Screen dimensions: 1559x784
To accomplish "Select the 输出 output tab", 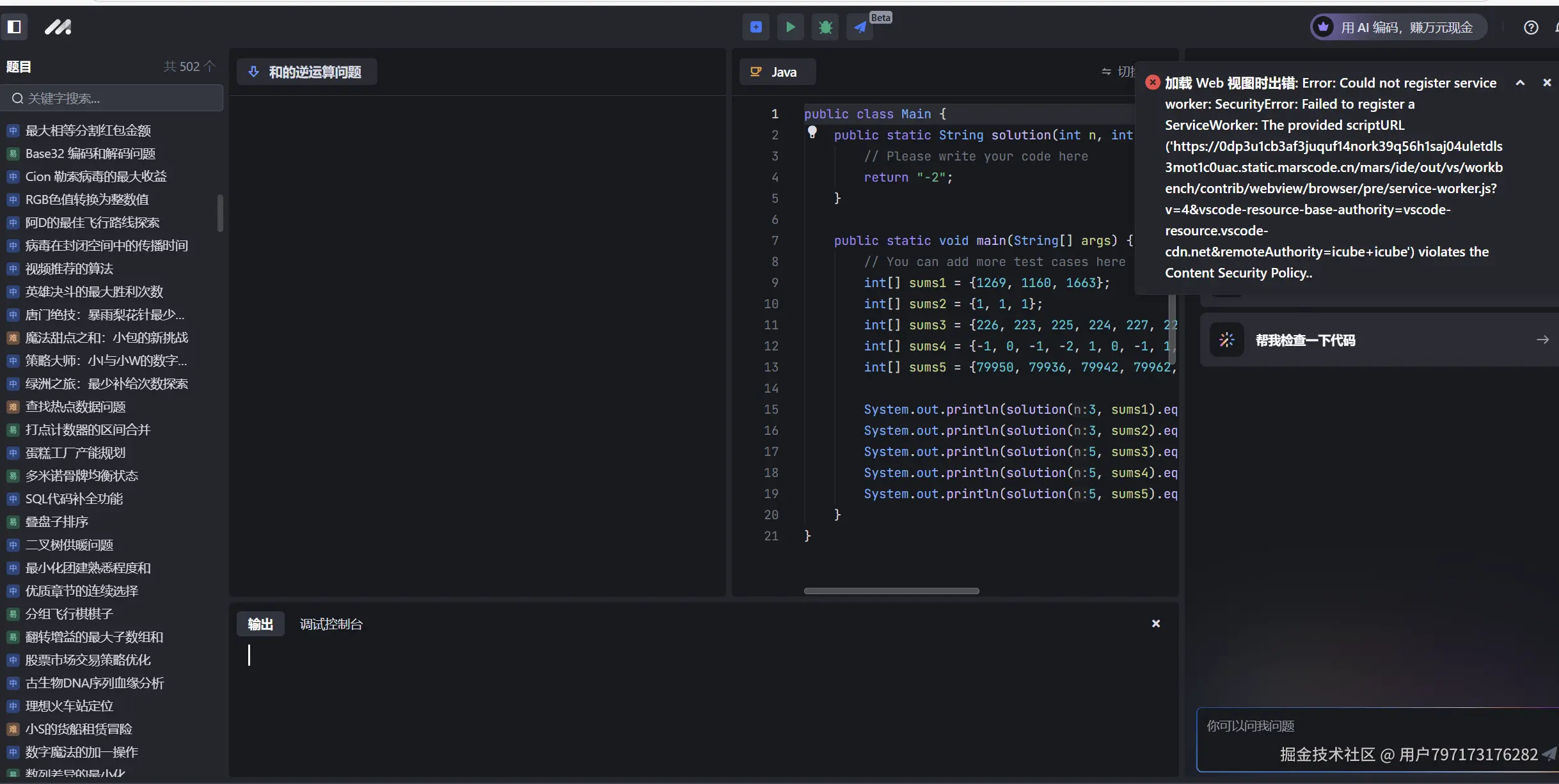I will 260,624.
